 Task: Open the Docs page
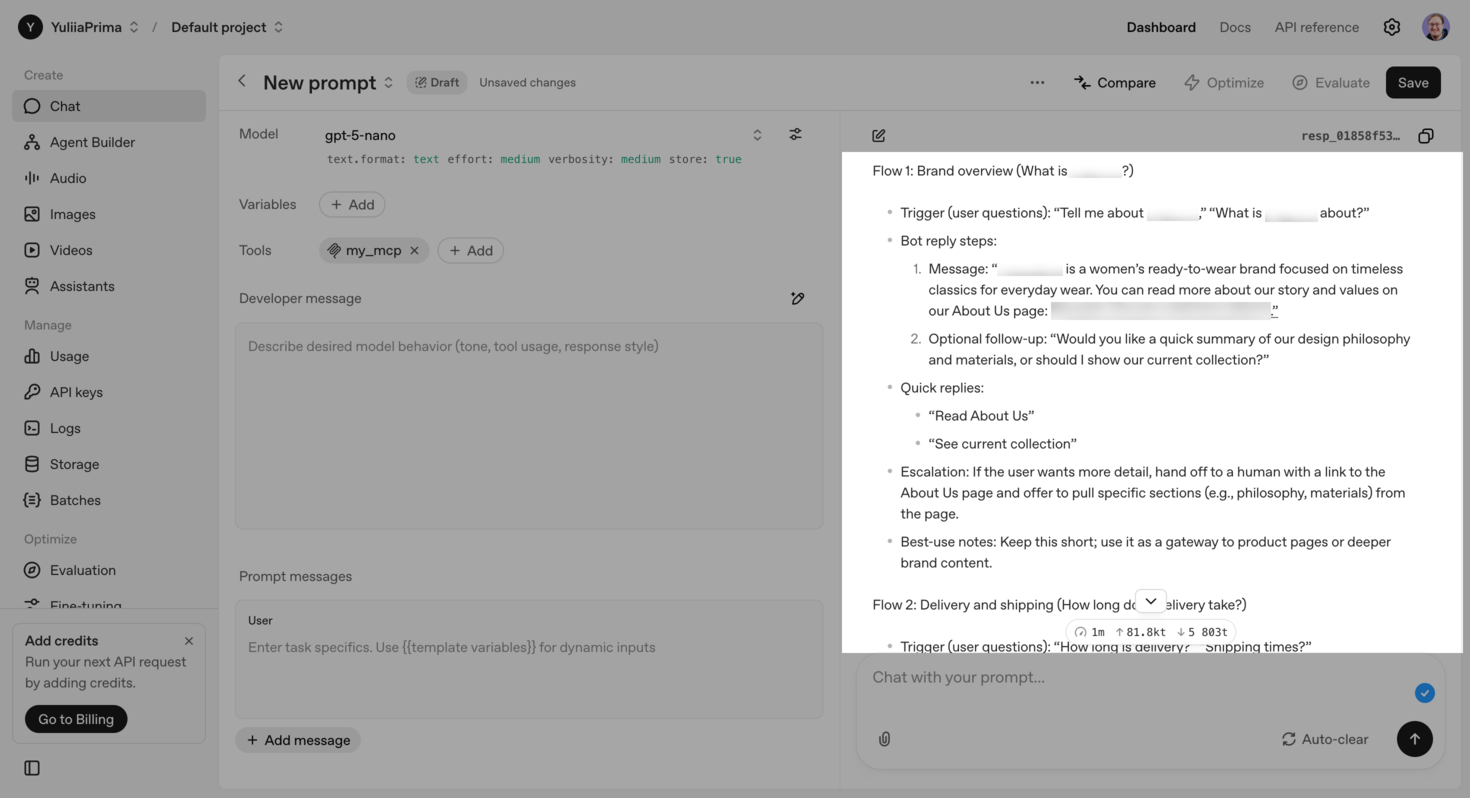[1235, 27]
